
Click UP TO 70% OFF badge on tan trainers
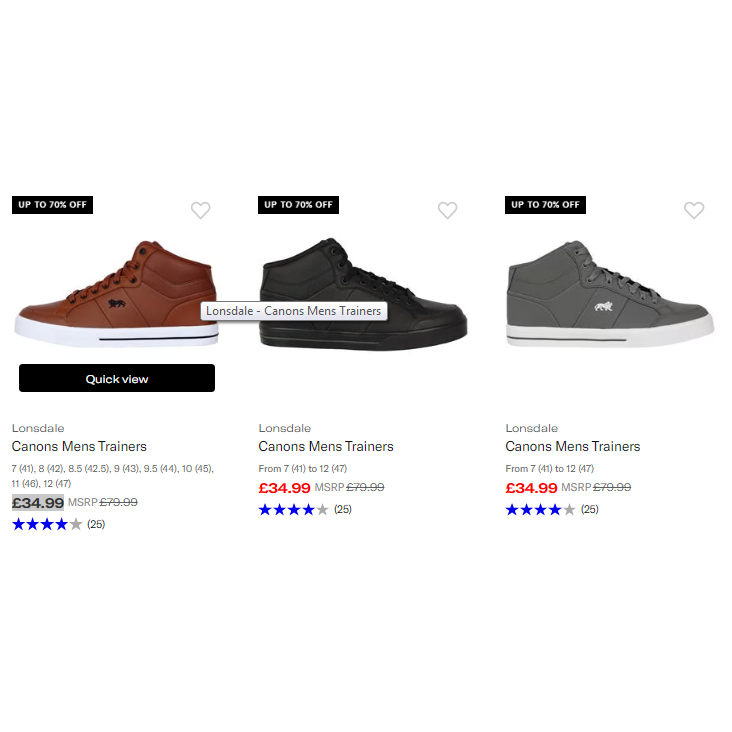click(x=52, y=205)
